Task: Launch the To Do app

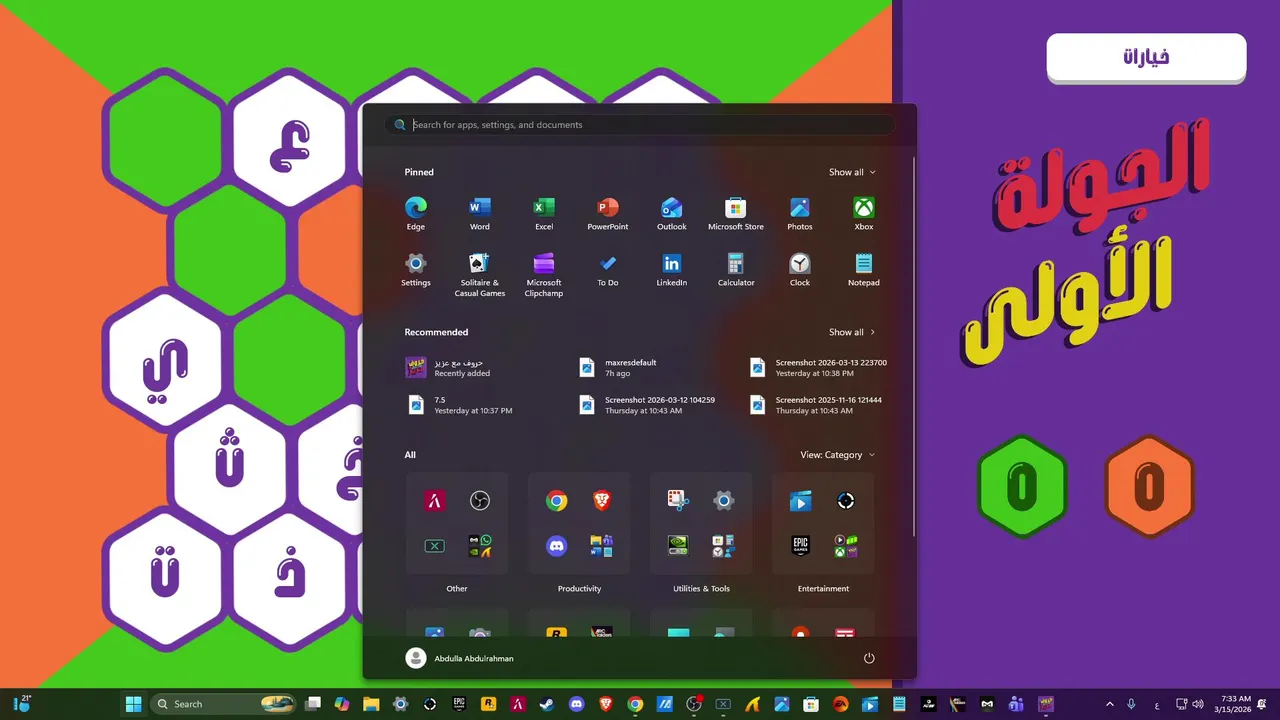Action: 608,269
